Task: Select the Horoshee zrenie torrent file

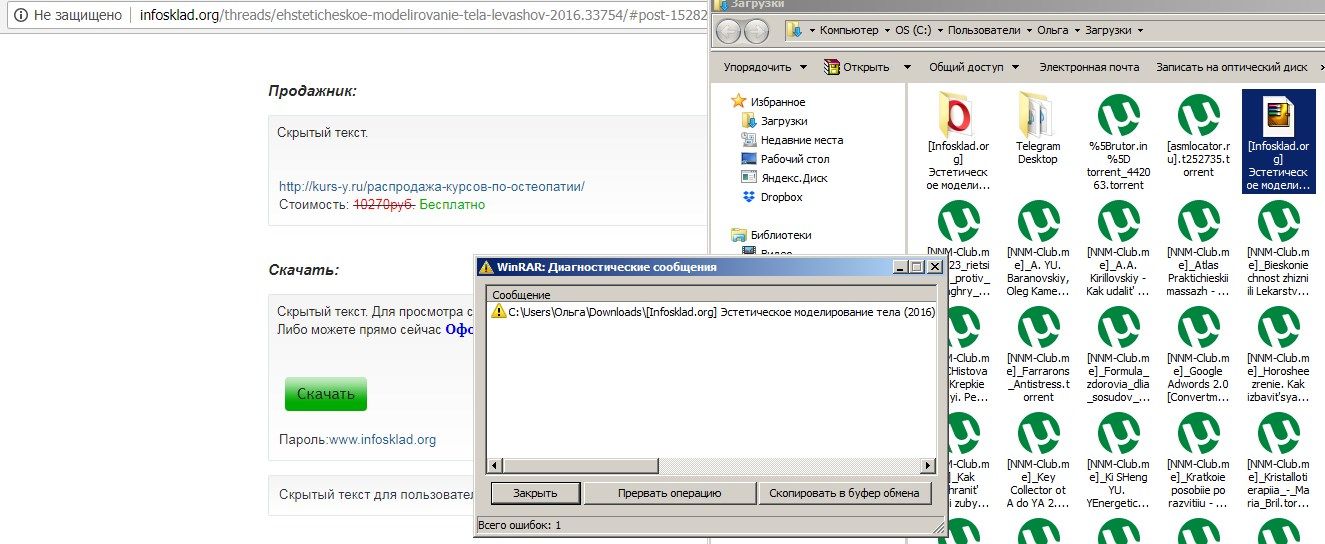Action: [1278, 354]
